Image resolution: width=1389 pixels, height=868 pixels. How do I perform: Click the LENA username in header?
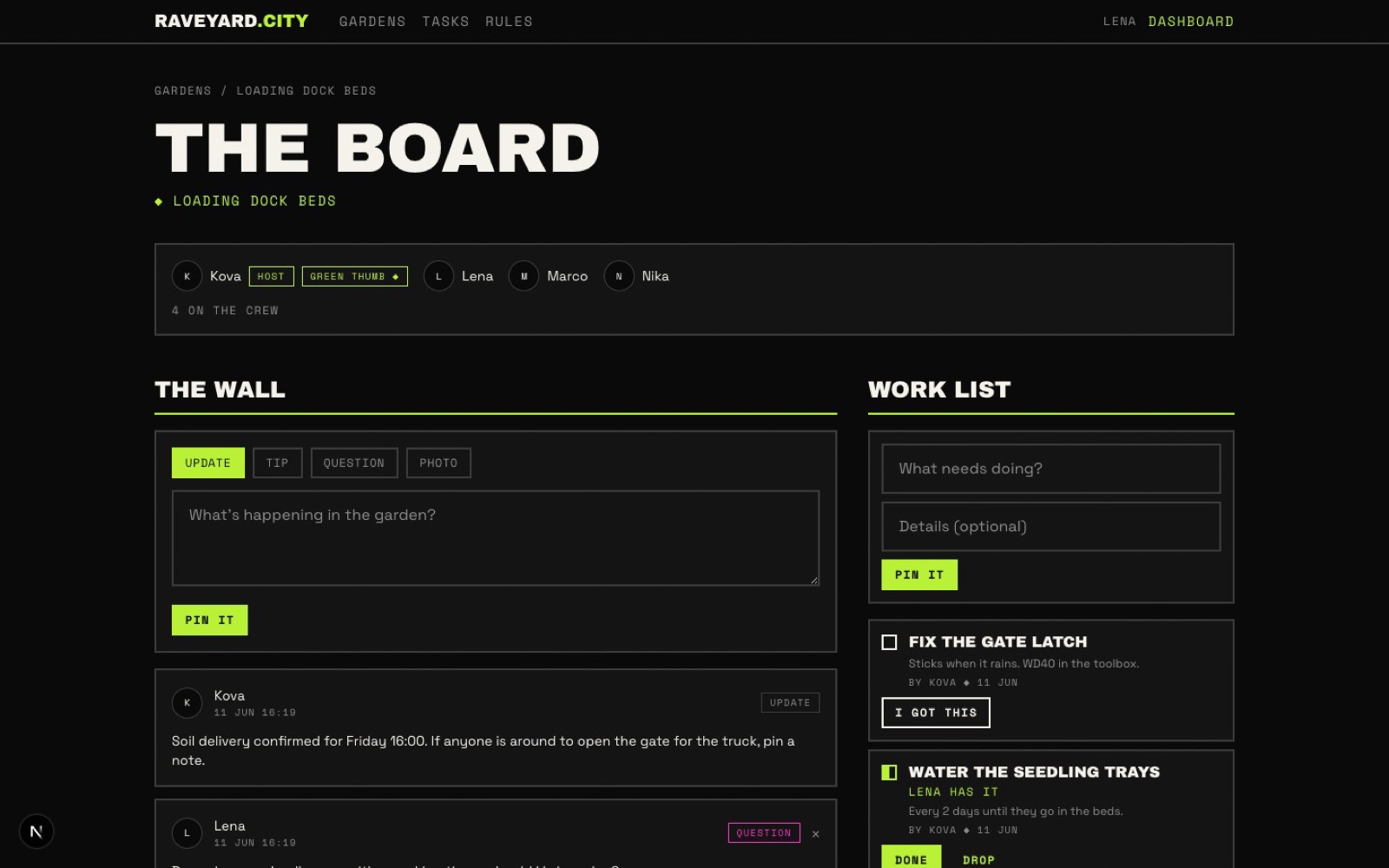click(x=1119, y=22)
